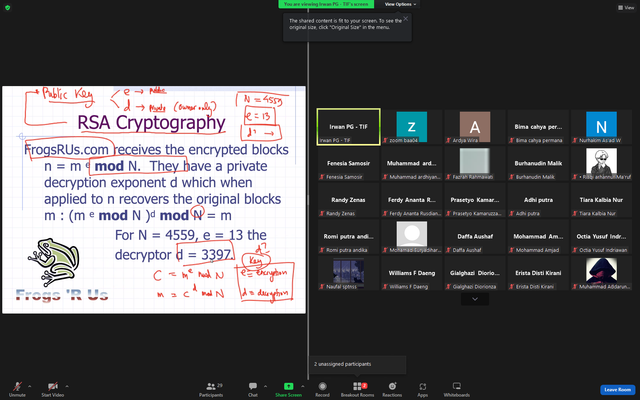Open video options arrow beside Start Video
640x400 pixels.
tap(67, 386)
